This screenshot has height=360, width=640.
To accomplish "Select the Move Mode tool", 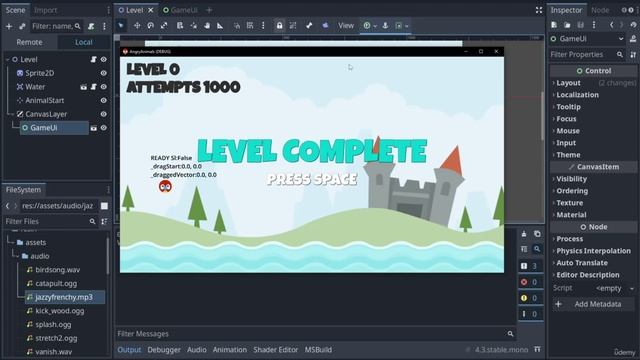I will (137, 26).
